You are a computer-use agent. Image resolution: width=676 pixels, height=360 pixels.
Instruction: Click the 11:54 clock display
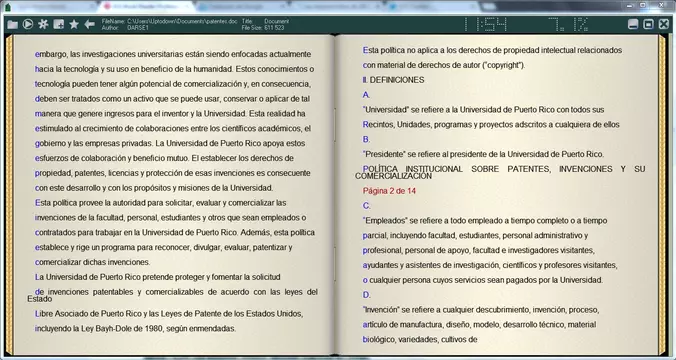click(x=485, y=25)
